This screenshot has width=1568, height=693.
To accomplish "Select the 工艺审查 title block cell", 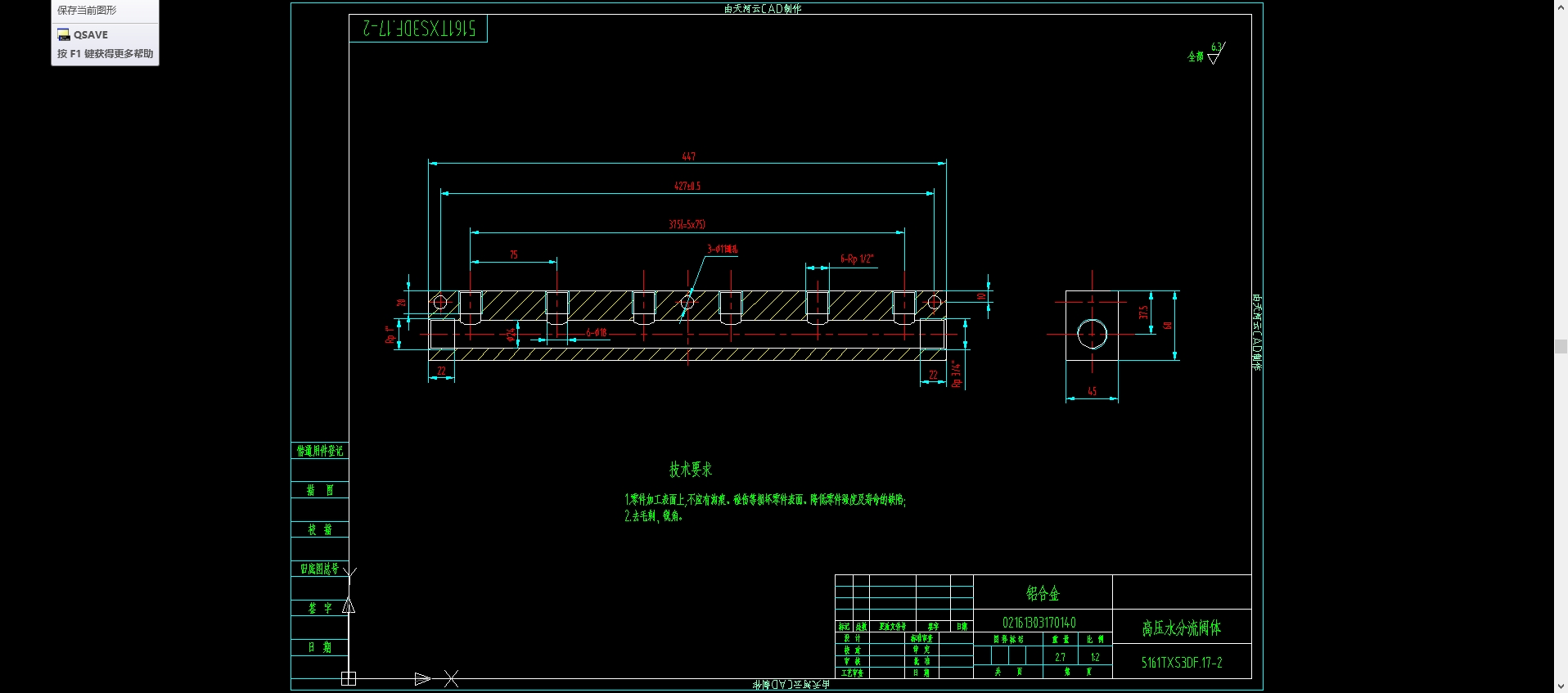I will 852,673.
